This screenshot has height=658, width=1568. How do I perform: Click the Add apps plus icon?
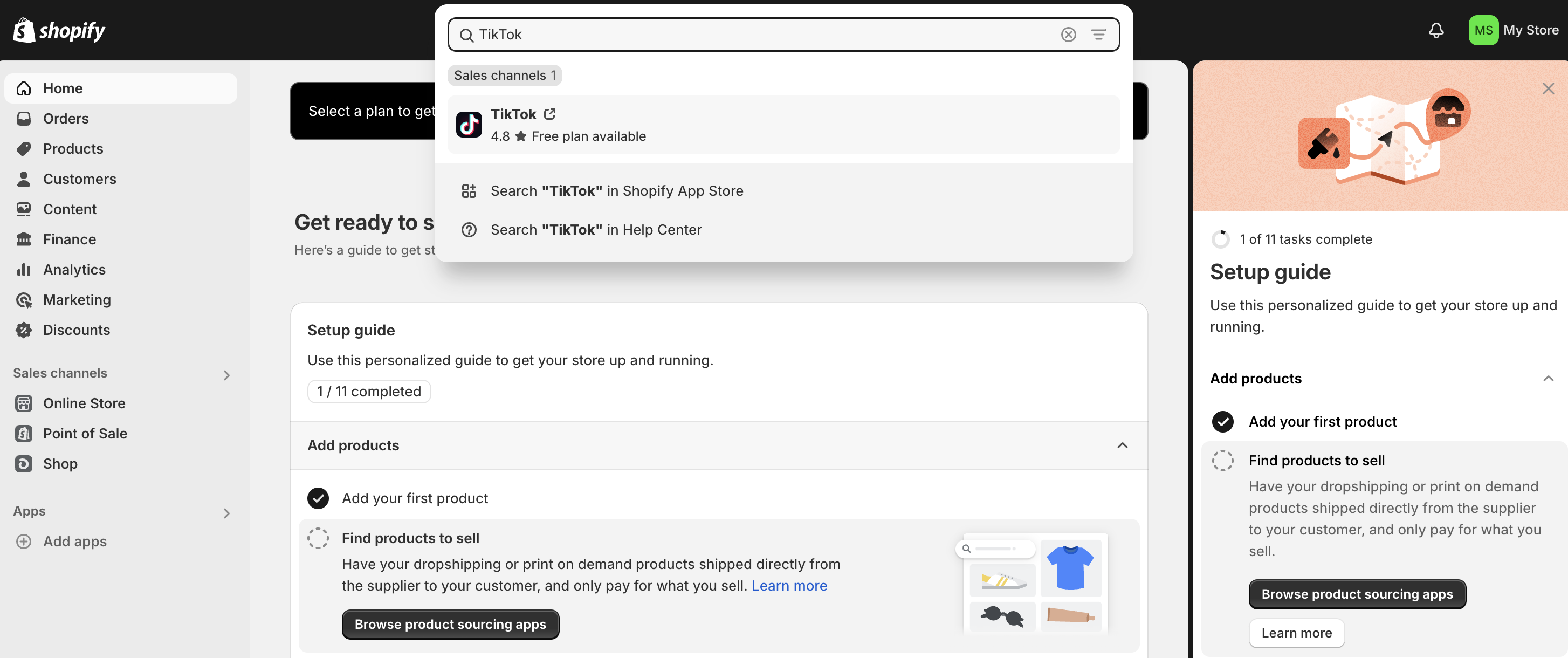[24, 541]
